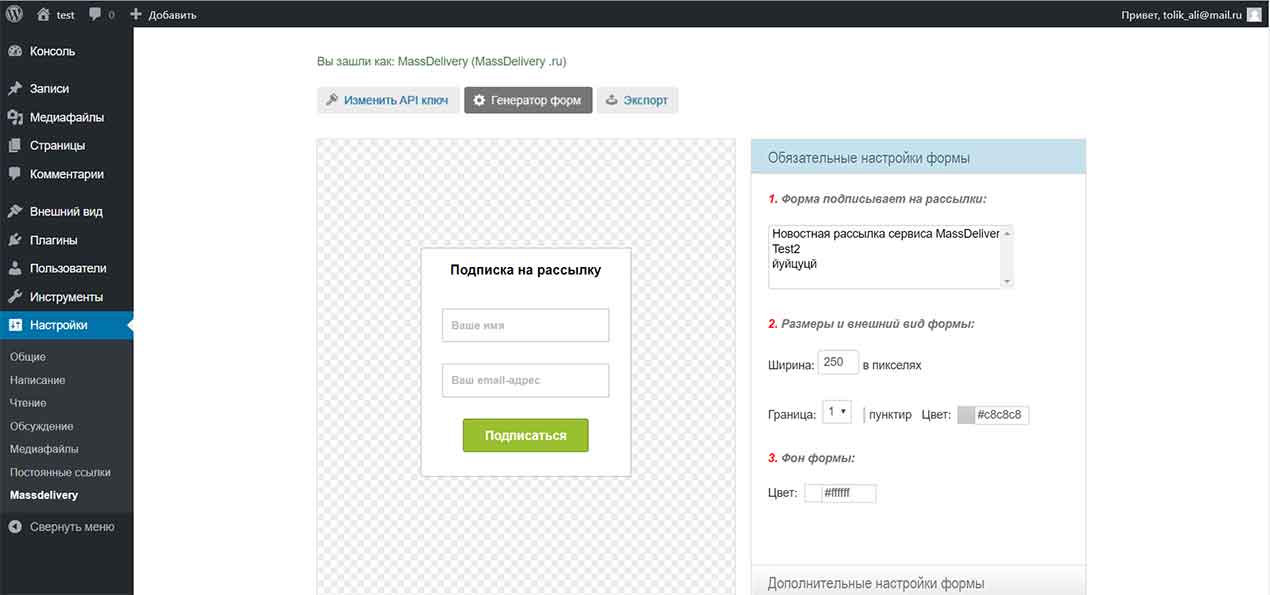Open Медиафайлы in sidebar menu
The width and height of the screenshot is (1270, 595).
pyautogui.click(x=66, y=117)
